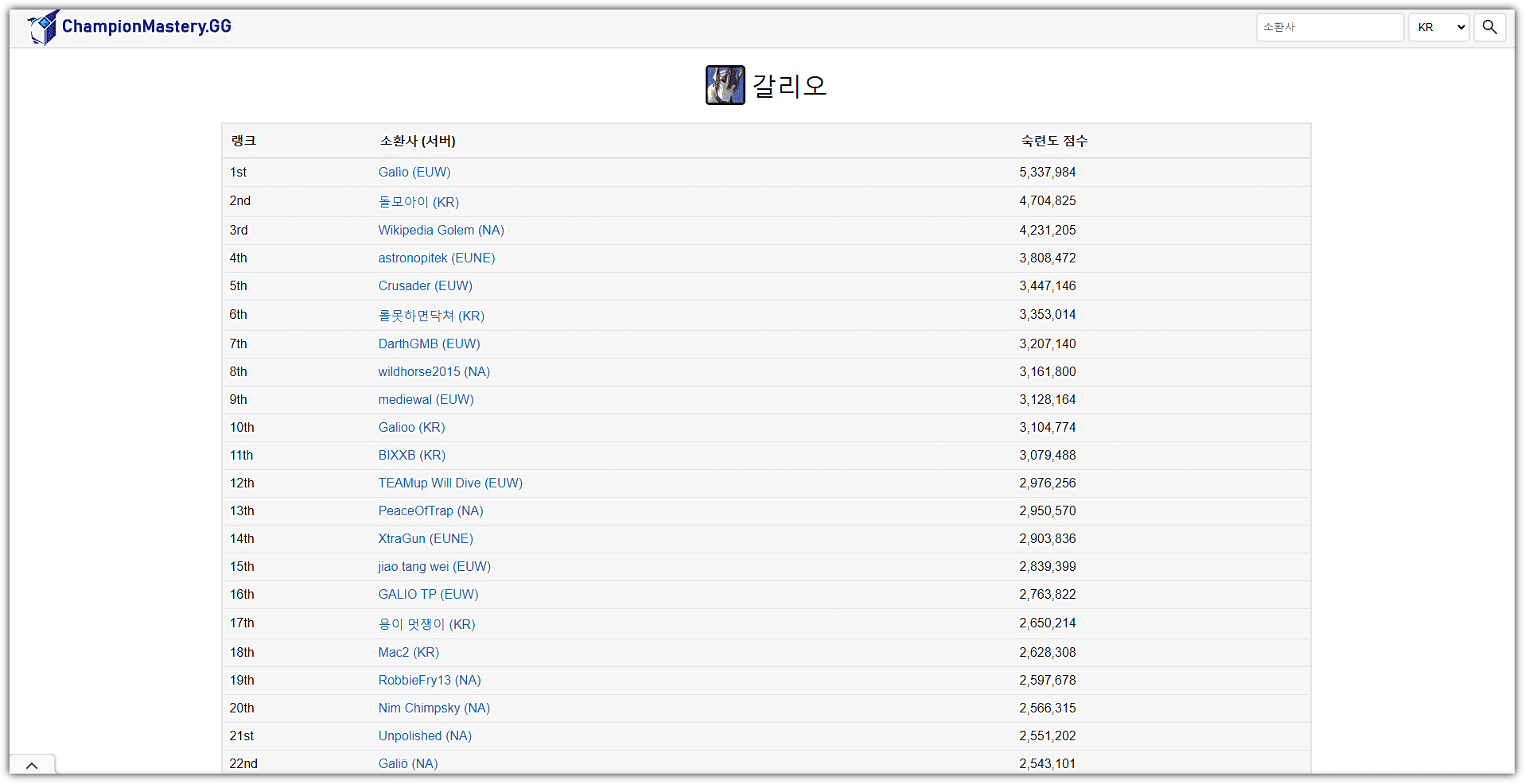Open Galiö (NA) profile

408,763
